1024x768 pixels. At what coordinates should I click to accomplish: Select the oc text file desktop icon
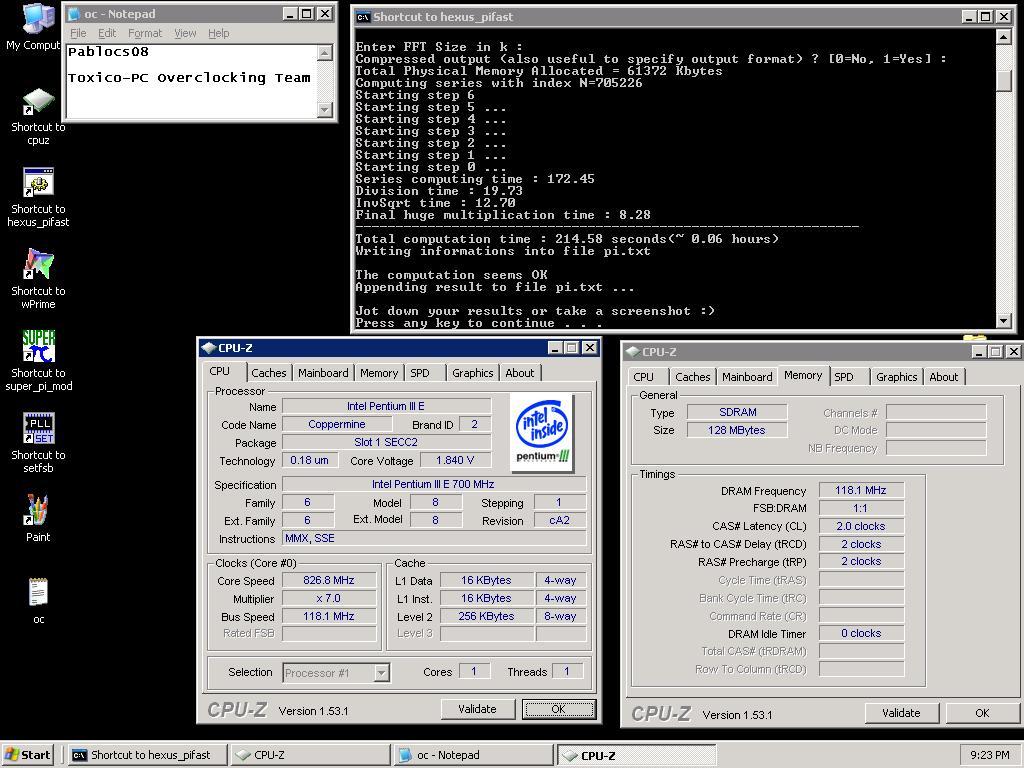pos(38,601)
